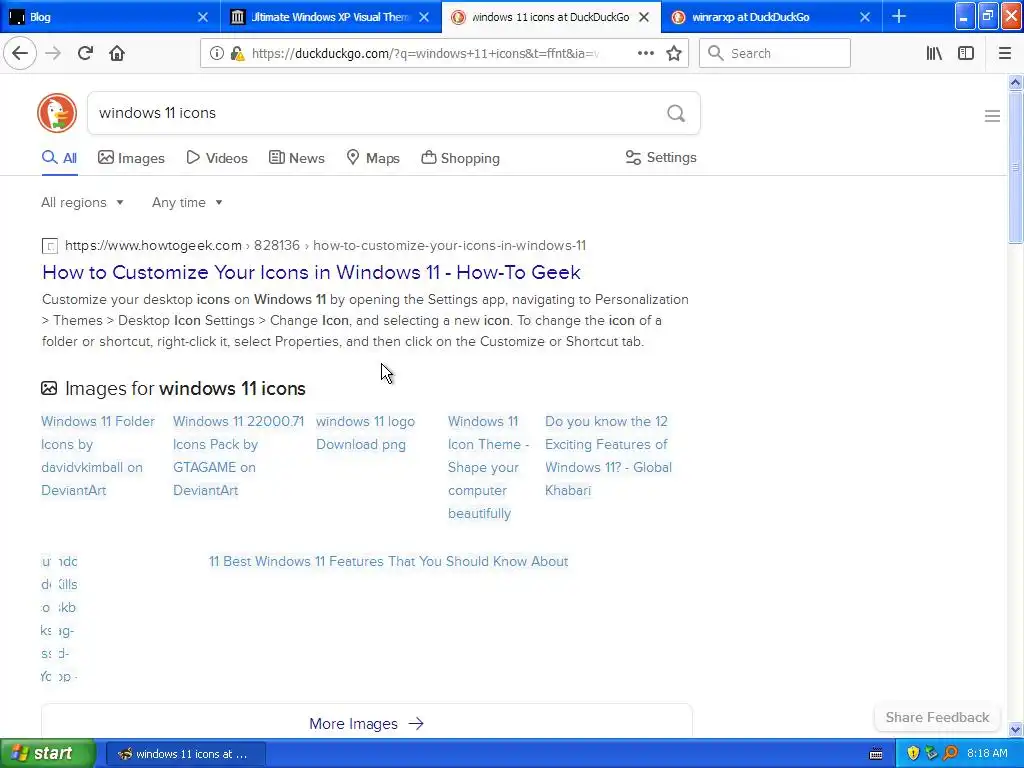Click the lock warning icon in address bar
This screenshot has height=768, width=1024.
(237, 54)
